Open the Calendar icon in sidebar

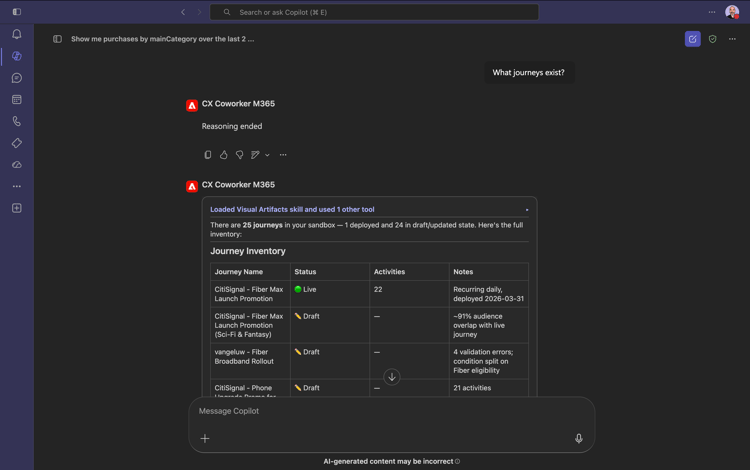click(17, 99)
